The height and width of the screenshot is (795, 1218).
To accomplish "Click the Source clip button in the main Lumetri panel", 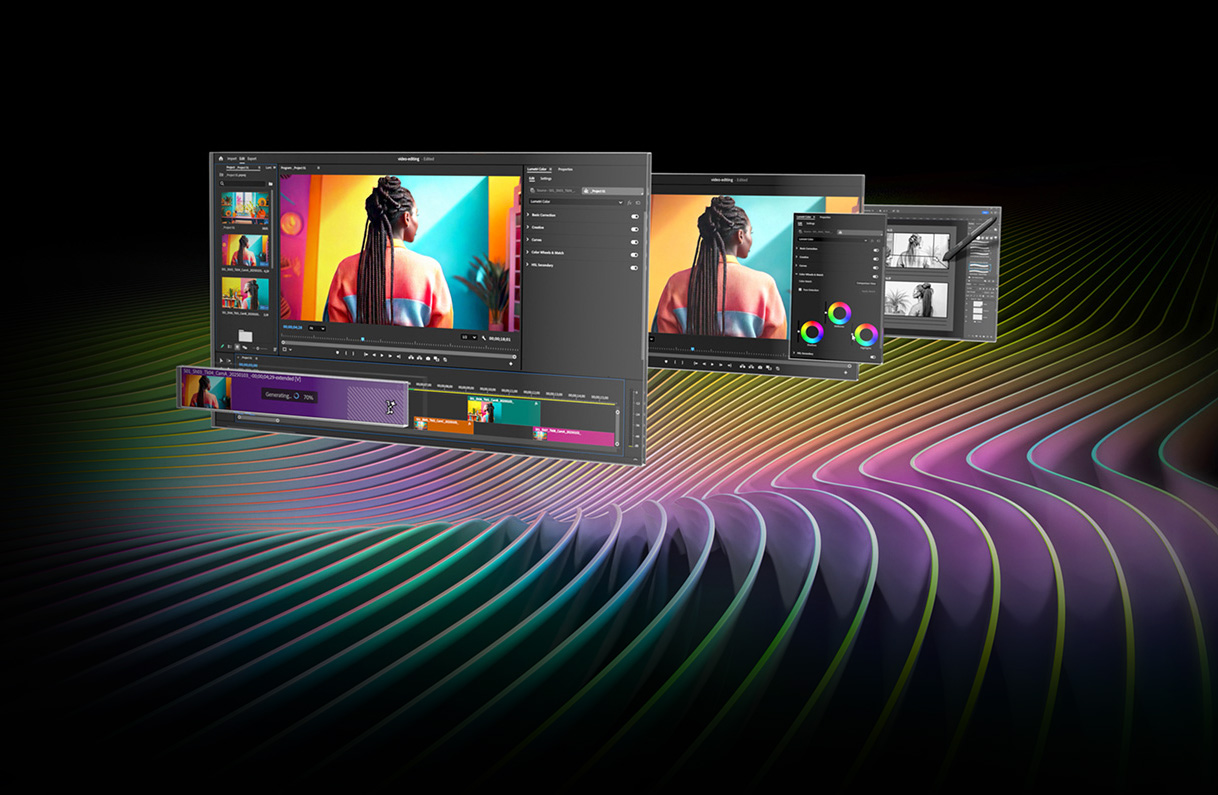I will (x=552, y=189).
